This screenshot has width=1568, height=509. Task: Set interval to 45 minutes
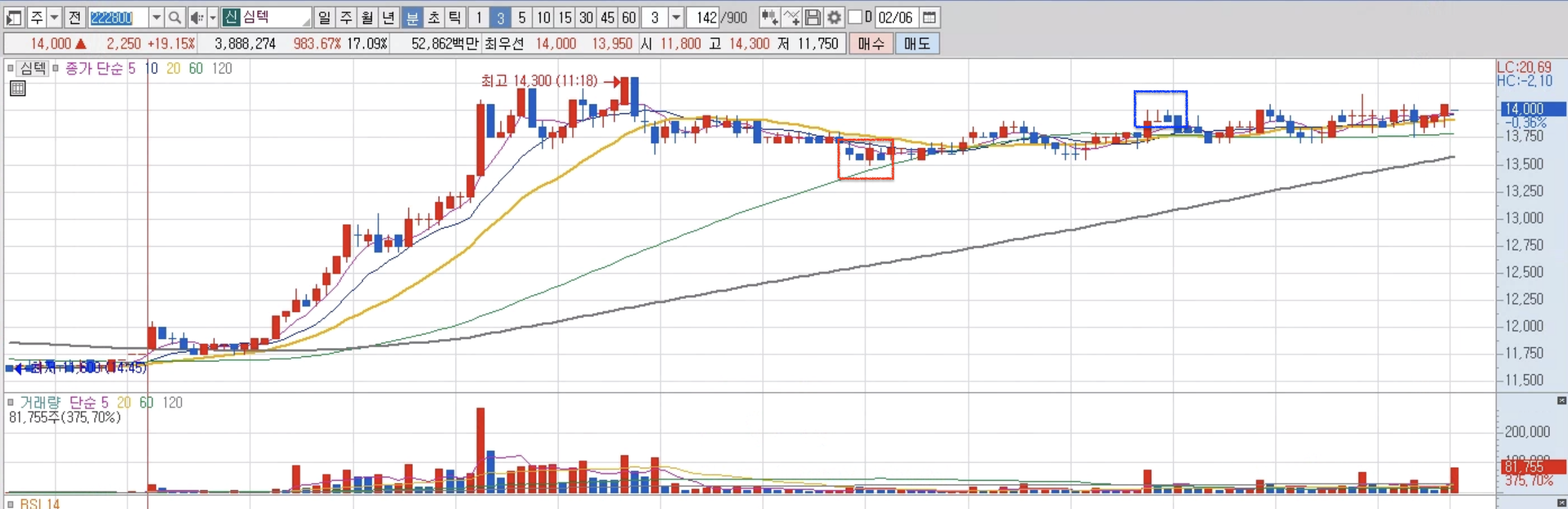point(607,17)
